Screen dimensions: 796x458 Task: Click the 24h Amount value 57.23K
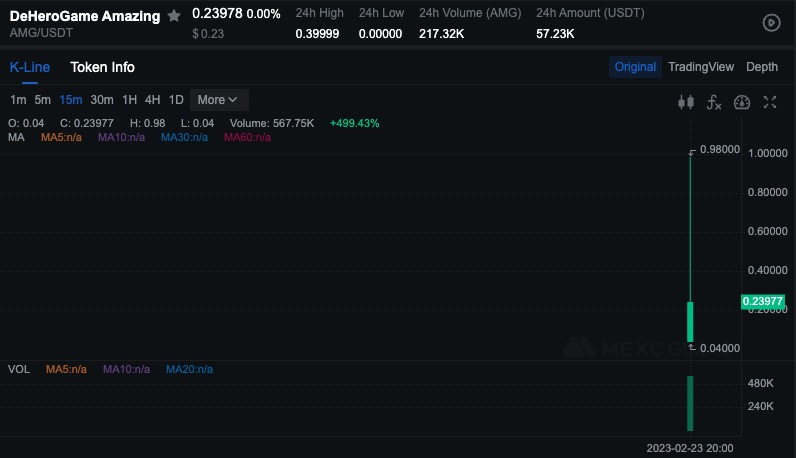click(555, 34)
